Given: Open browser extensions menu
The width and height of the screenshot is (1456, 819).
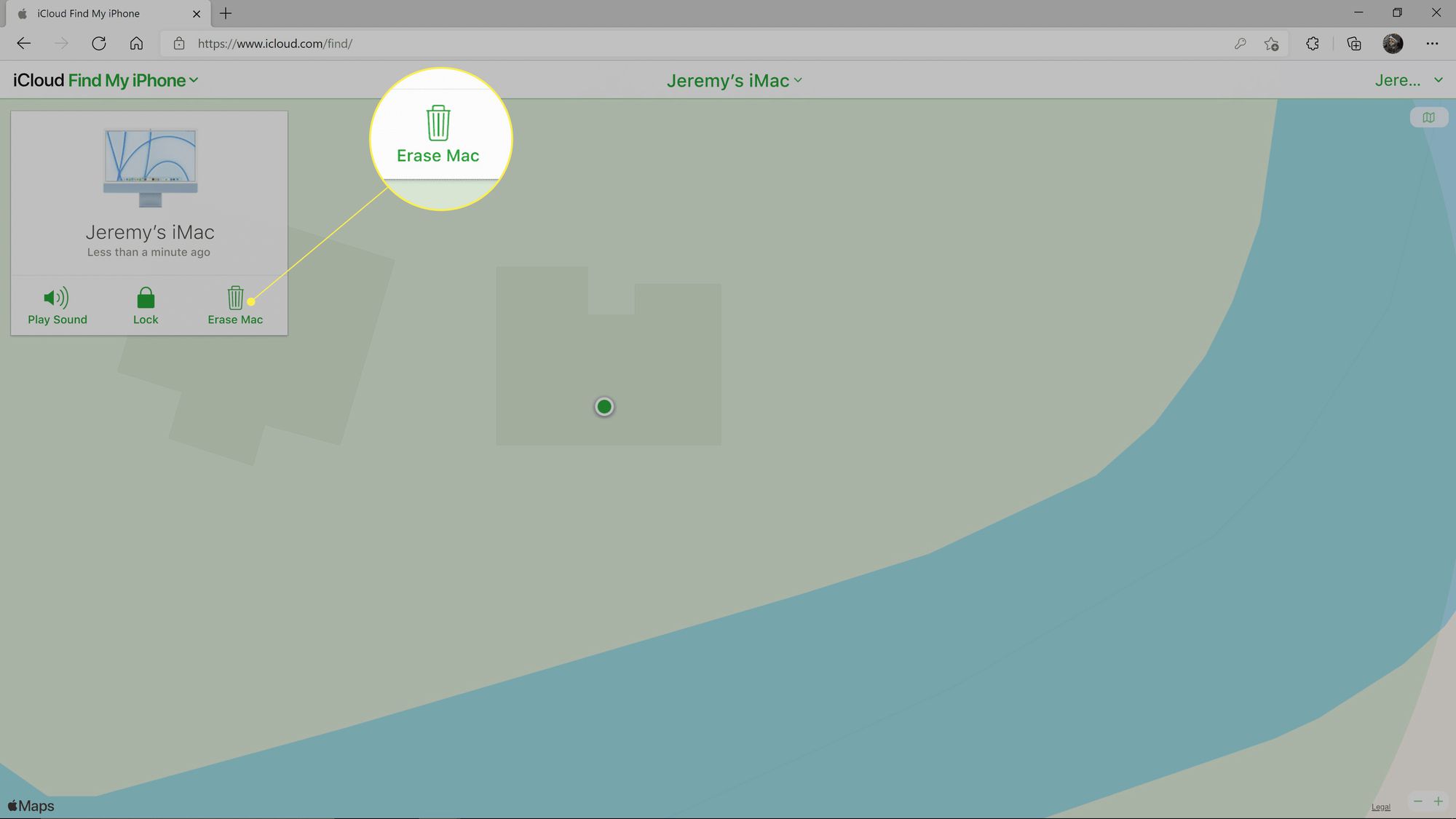Looking at the screenshot, I should click(1313, 44).
